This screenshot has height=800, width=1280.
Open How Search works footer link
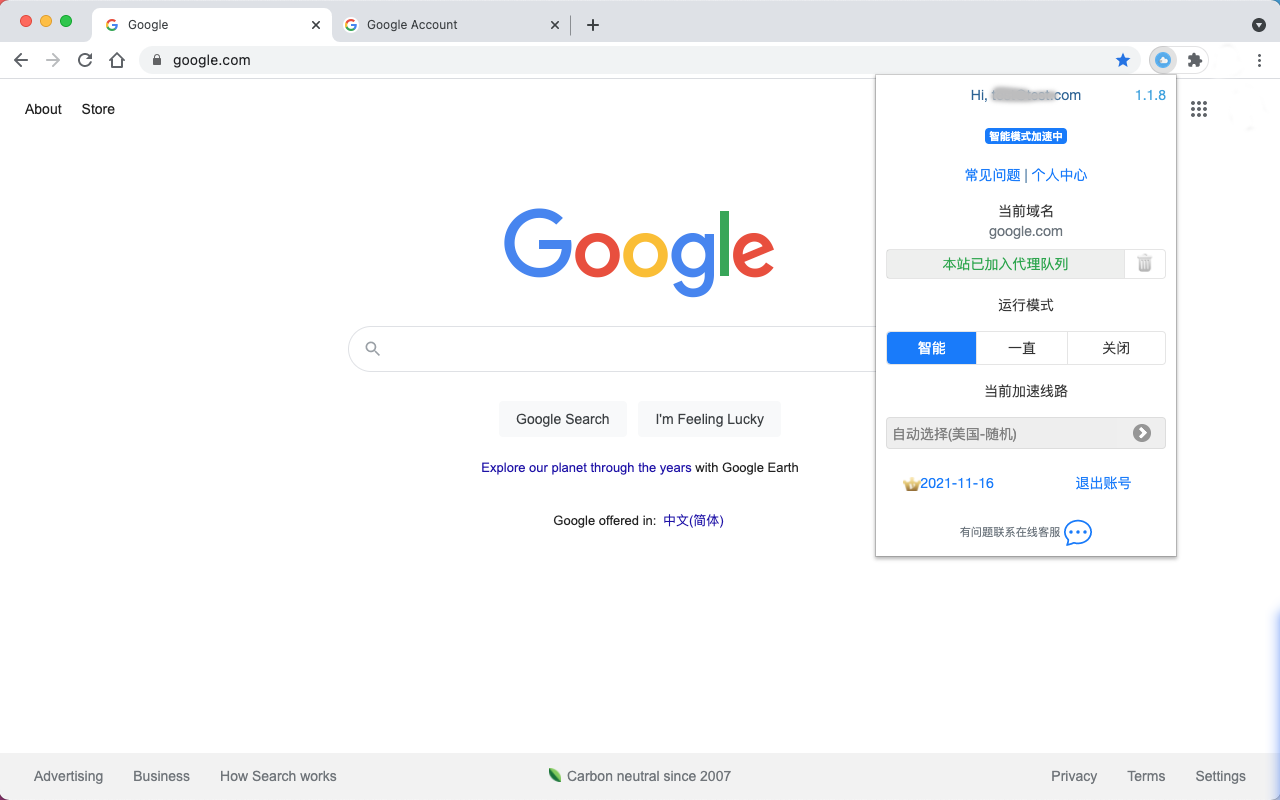point(278,776)
